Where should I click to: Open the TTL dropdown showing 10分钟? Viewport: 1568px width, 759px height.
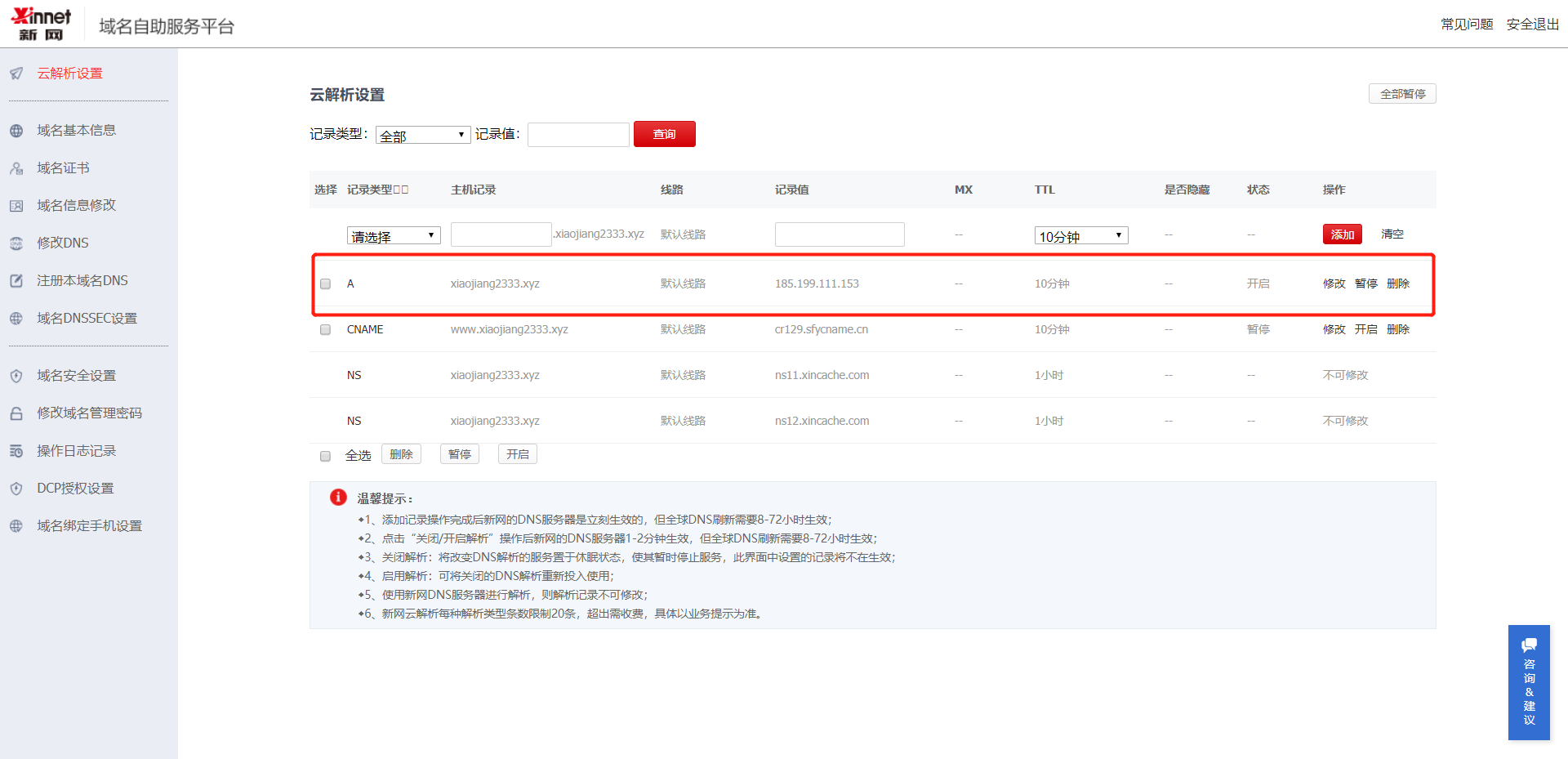click(1080, 236)
